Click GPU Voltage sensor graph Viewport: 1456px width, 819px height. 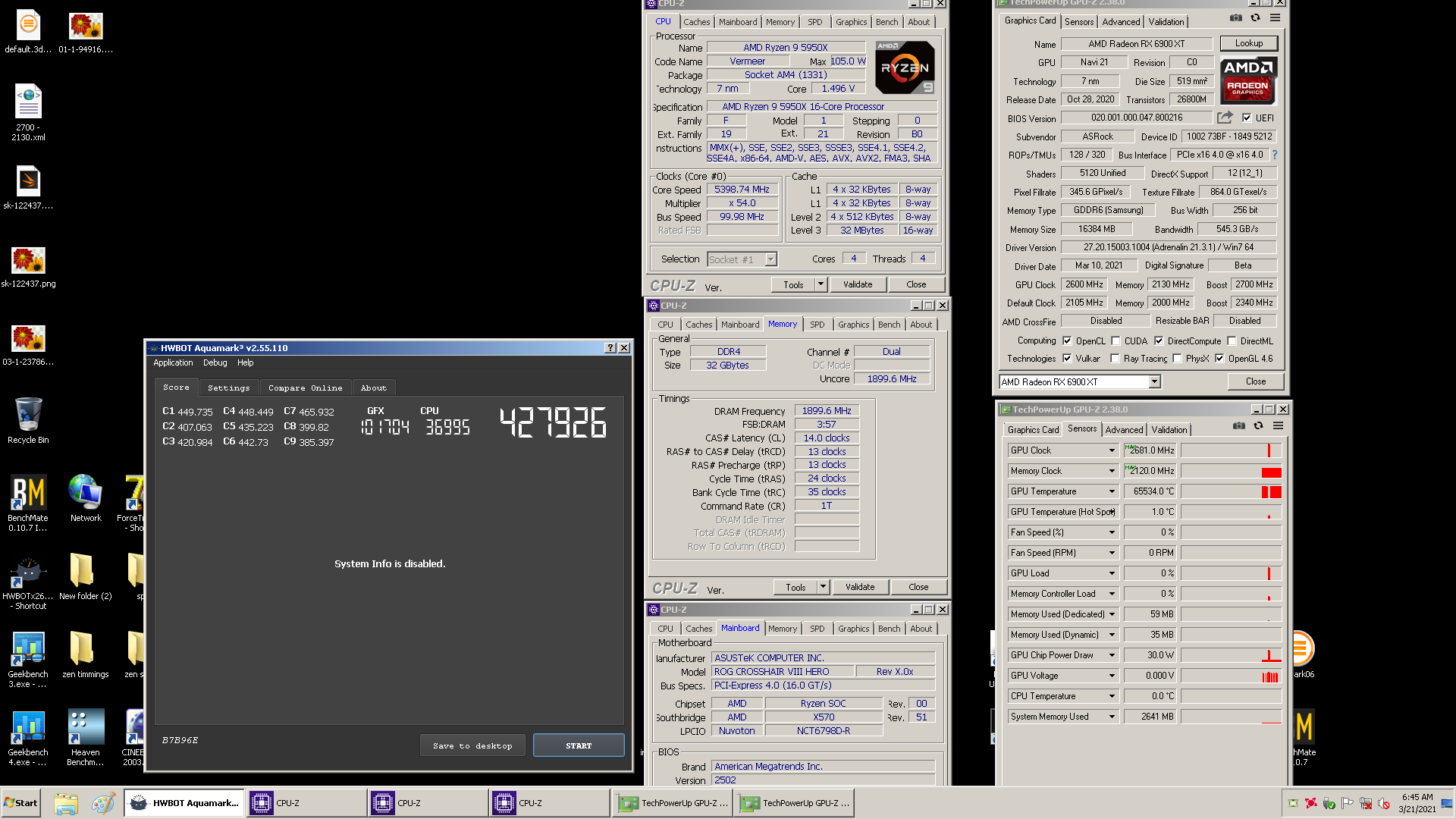click(1231, 676)
